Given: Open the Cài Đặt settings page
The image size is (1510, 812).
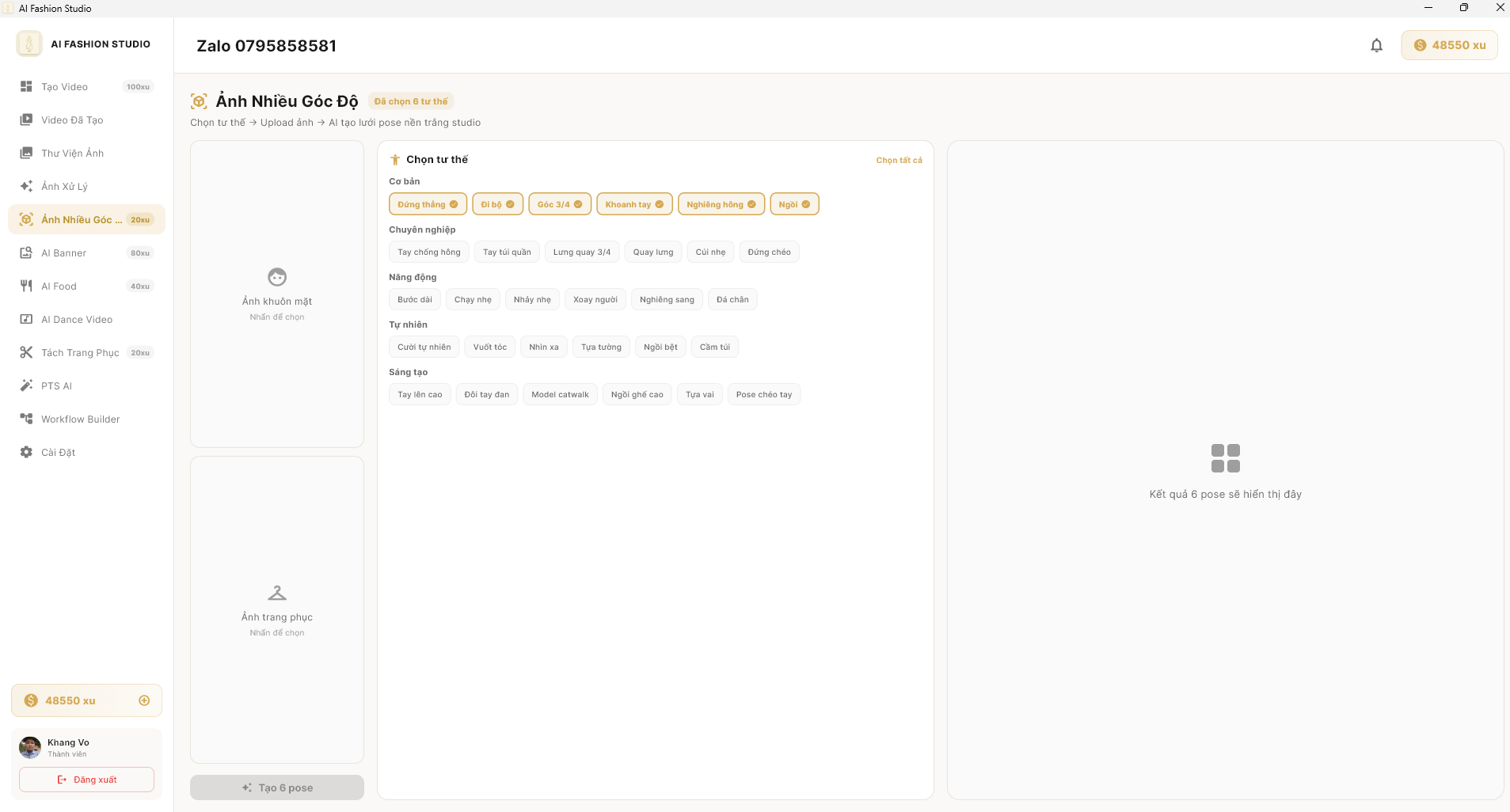Looking at the screenshot, I should coord(59,453).
